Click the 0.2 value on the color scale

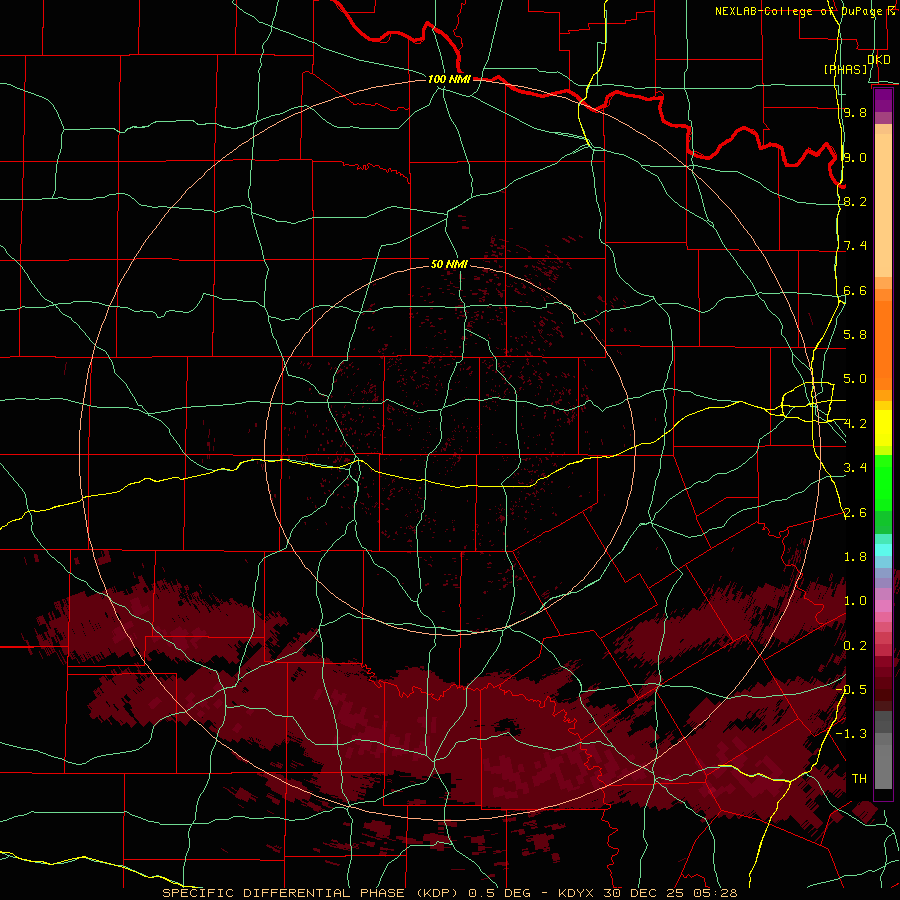pos(855,645)
